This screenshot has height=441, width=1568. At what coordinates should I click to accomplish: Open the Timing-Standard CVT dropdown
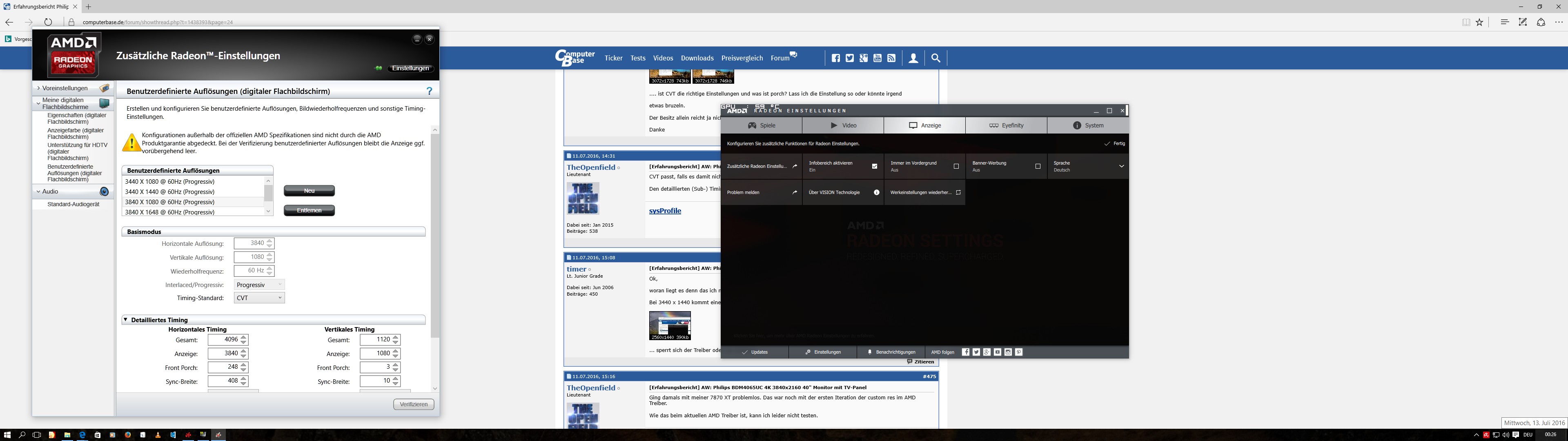[x=259, y=298]
